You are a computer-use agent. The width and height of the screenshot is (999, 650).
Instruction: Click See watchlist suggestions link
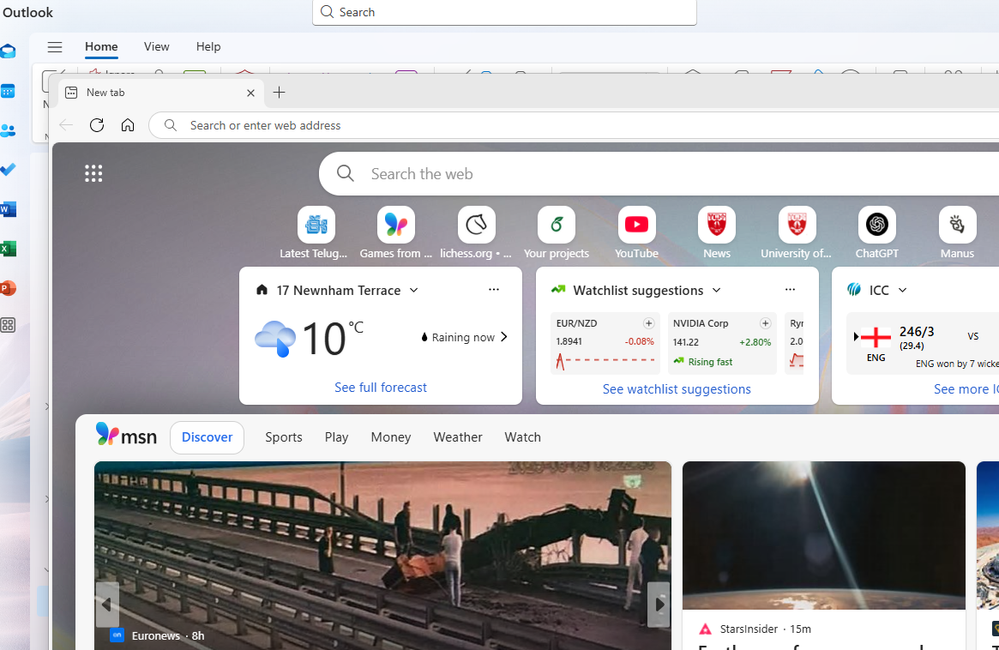coord(677,389)
